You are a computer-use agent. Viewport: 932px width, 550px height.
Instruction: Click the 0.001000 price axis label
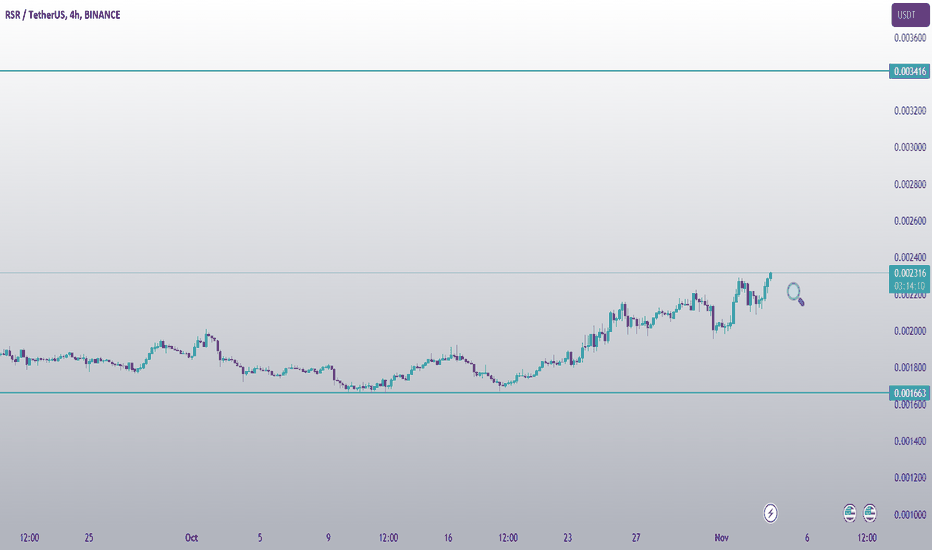point(910,515)
